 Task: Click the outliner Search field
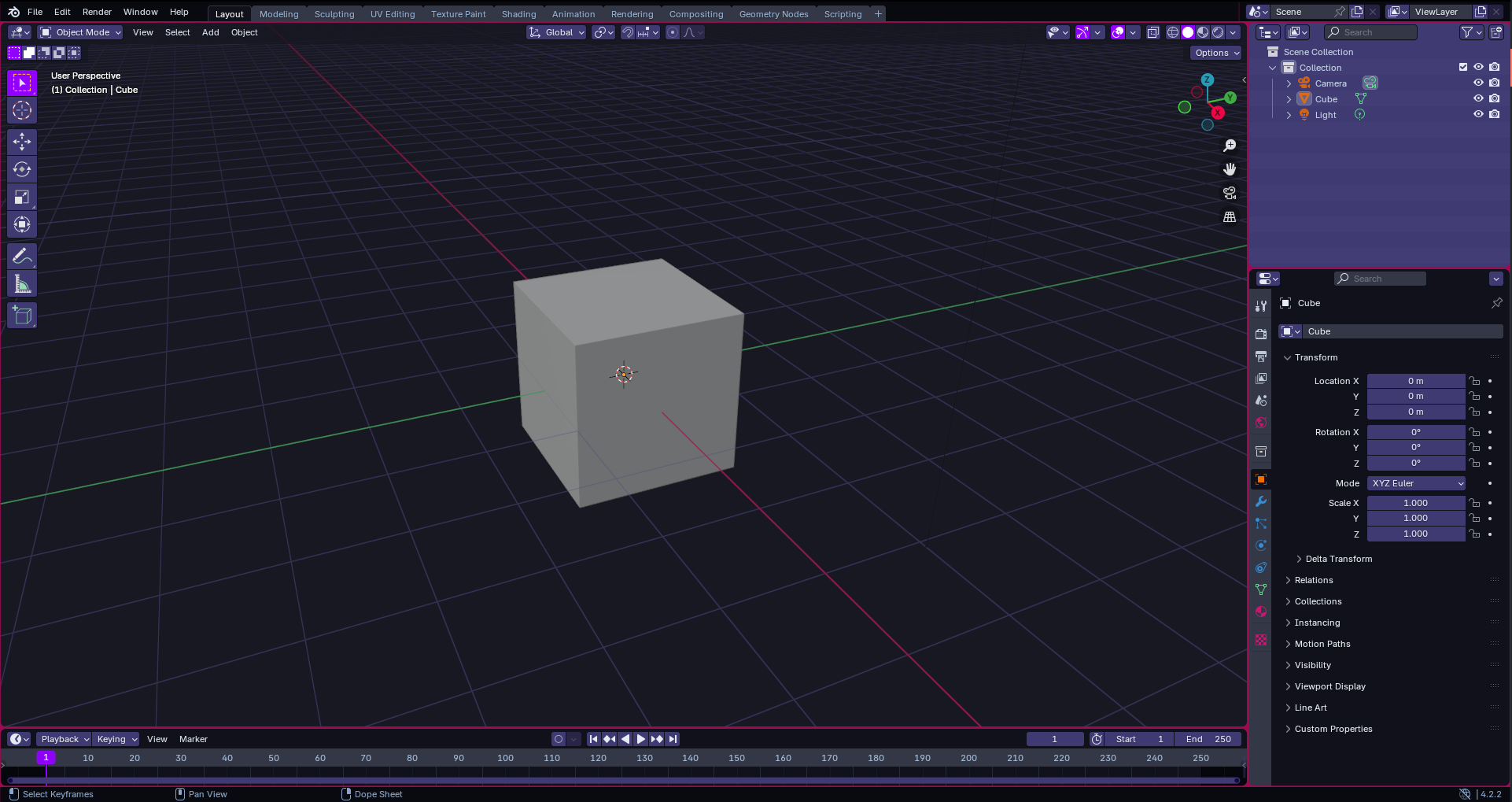click(1371, 32)
